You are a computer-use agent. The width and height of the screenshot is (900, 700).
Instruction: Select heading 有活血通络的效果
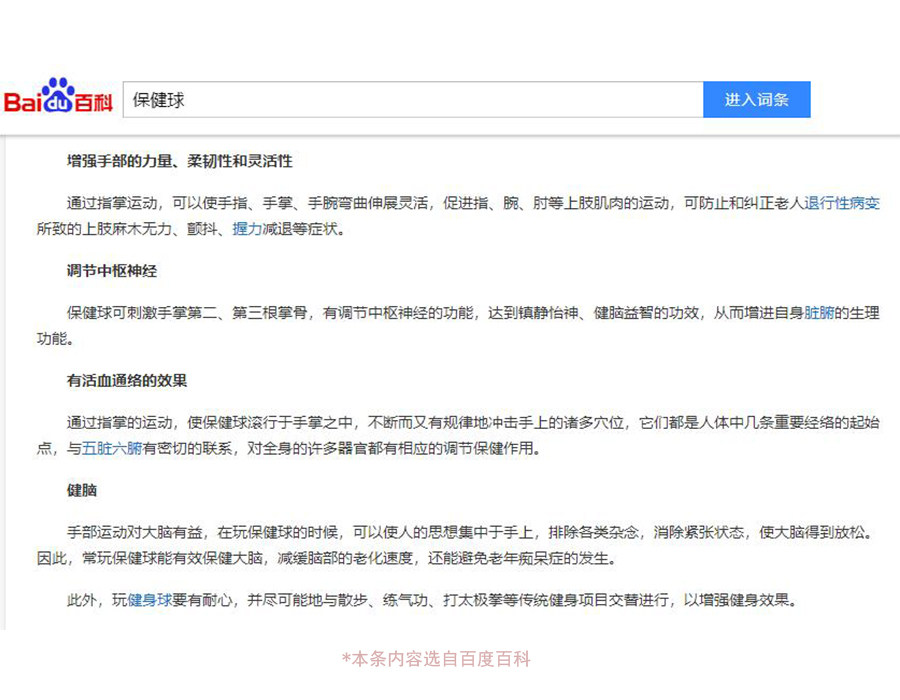point(127,380)
